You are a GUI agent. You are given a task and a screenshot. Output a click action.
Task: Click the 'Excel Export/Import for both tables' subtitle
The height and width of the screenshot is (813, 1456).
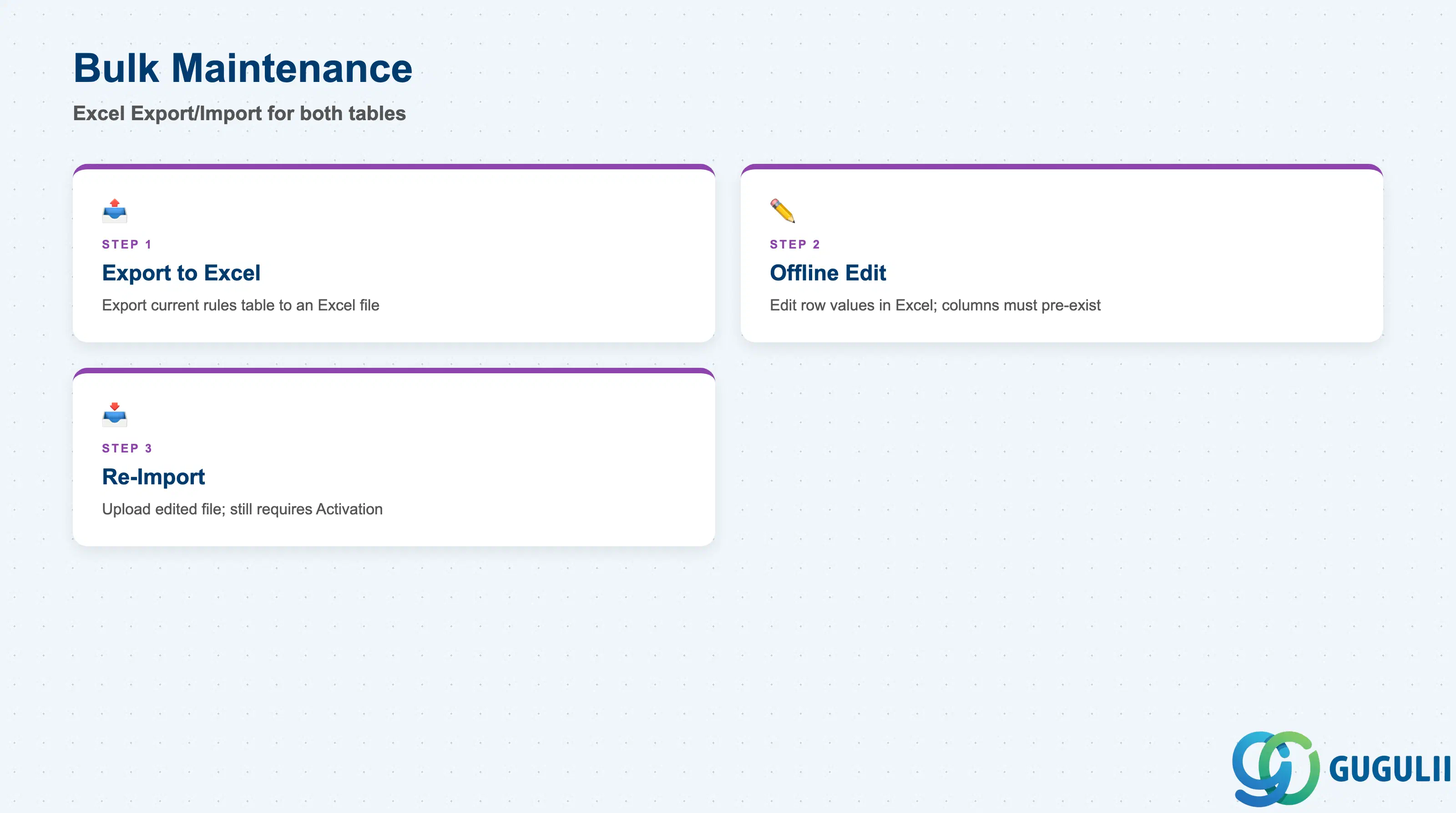[240, 114]
